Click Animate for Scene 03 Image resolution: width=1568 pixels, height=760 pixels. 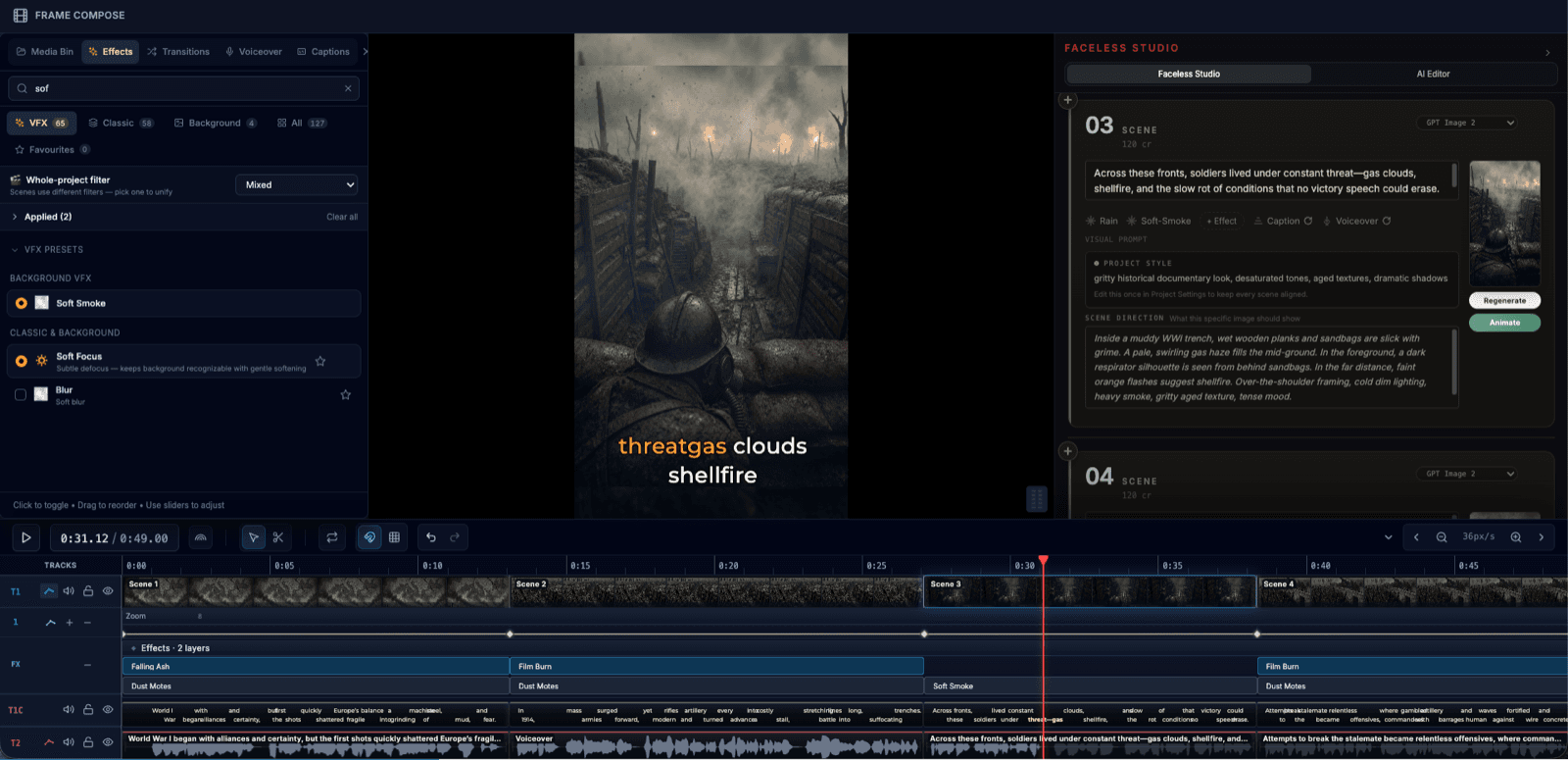[1504, 323]
